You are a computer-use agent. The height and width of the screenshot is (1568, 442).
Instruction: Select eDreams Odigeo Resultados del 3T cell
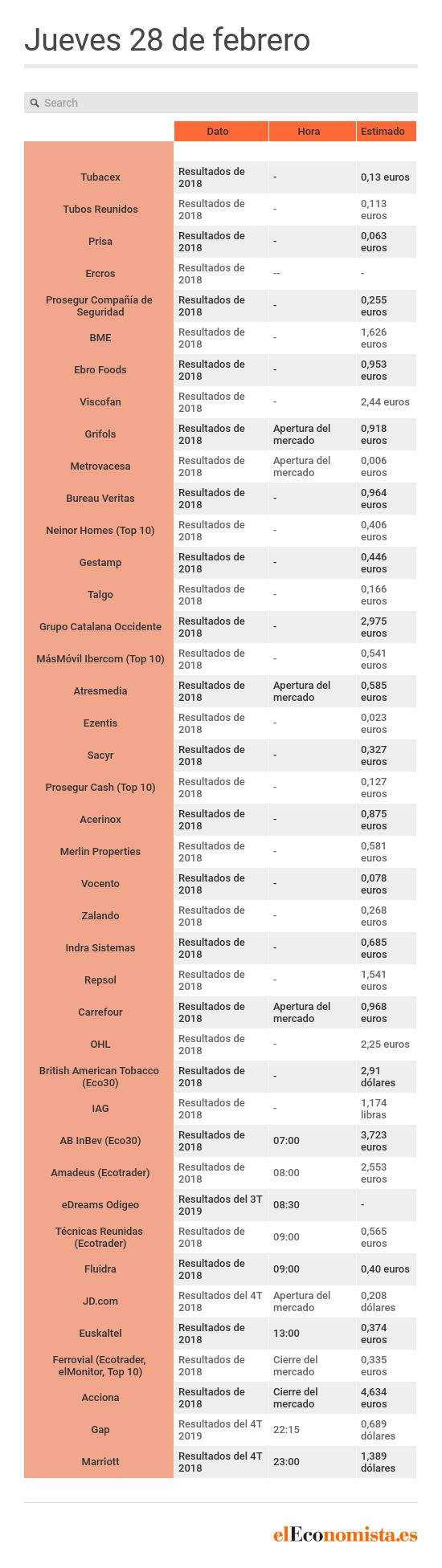click(221, 1205)
